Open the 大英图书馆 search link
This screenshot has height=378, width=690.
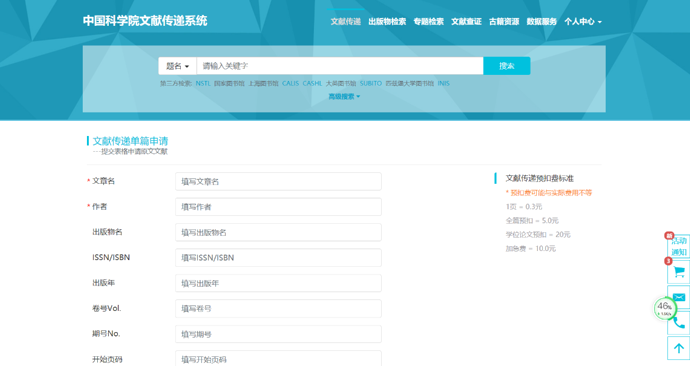pyautogui.click(x=341, y=83)
